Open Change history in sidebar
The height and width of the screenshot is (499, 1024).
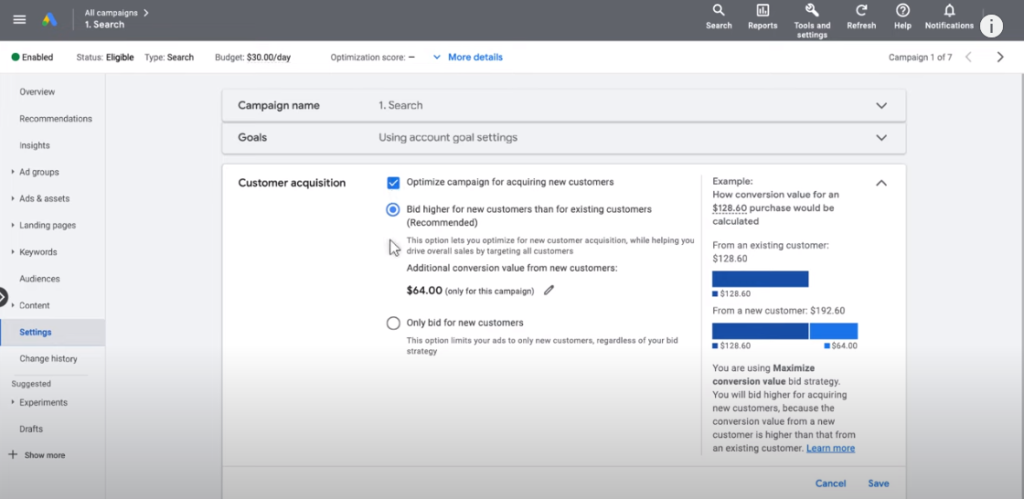click(x=48, y=358)
